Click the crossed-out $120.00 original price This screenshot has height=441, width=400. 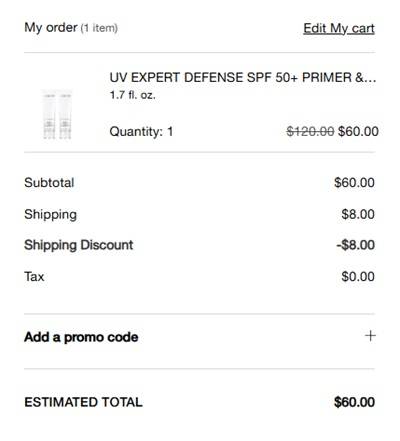point(310,131)
